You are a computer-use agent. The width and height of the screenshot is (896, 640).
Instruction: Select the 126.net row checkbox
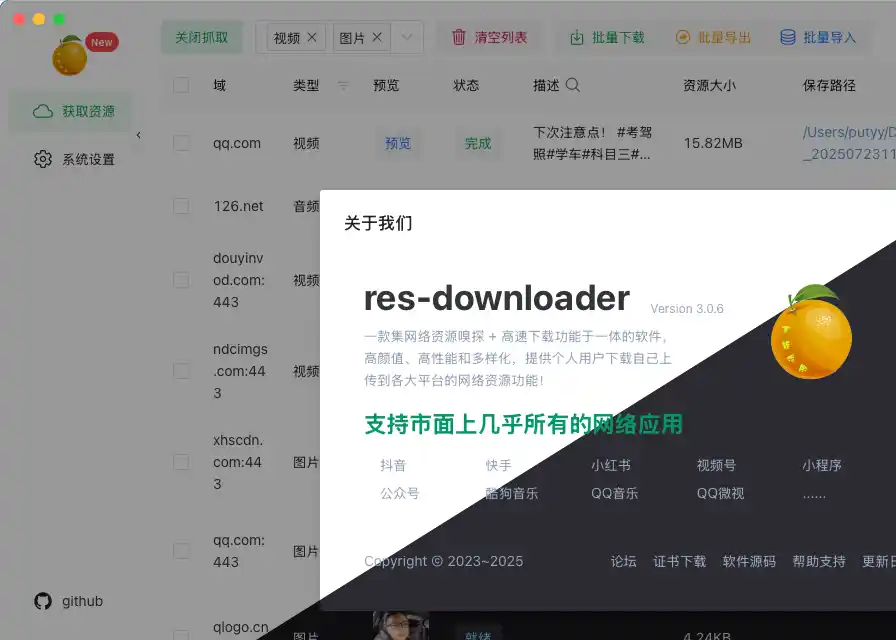181,206
